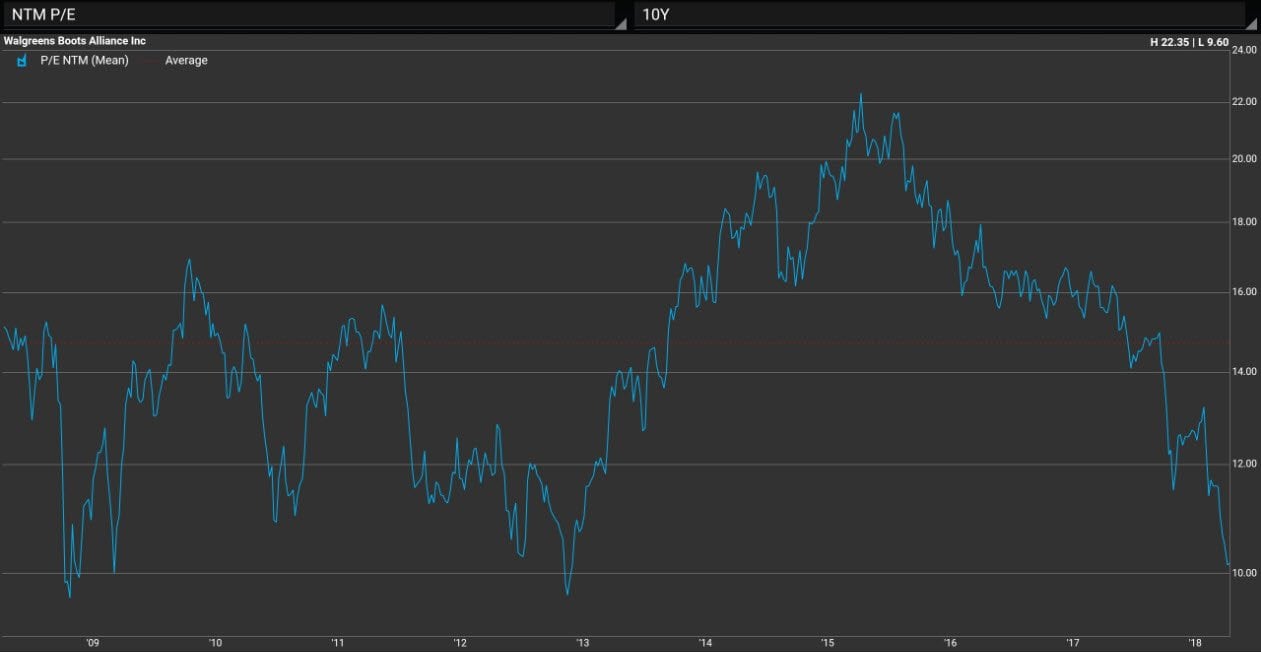
Task: Click the chart line's highest peak in 2015
Action: (x=861, y=95)
